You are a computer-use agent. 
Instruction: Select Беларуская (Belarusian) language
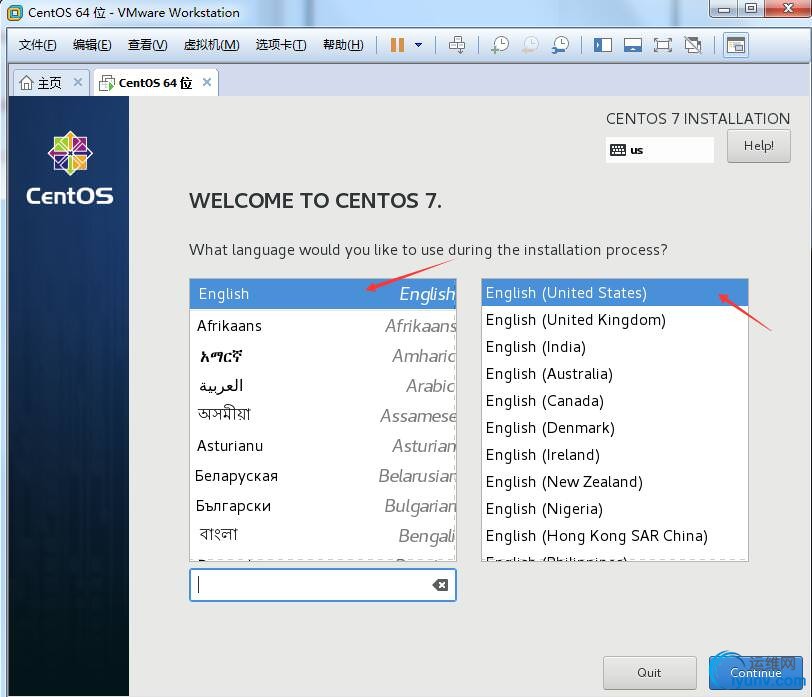point(323,476)
